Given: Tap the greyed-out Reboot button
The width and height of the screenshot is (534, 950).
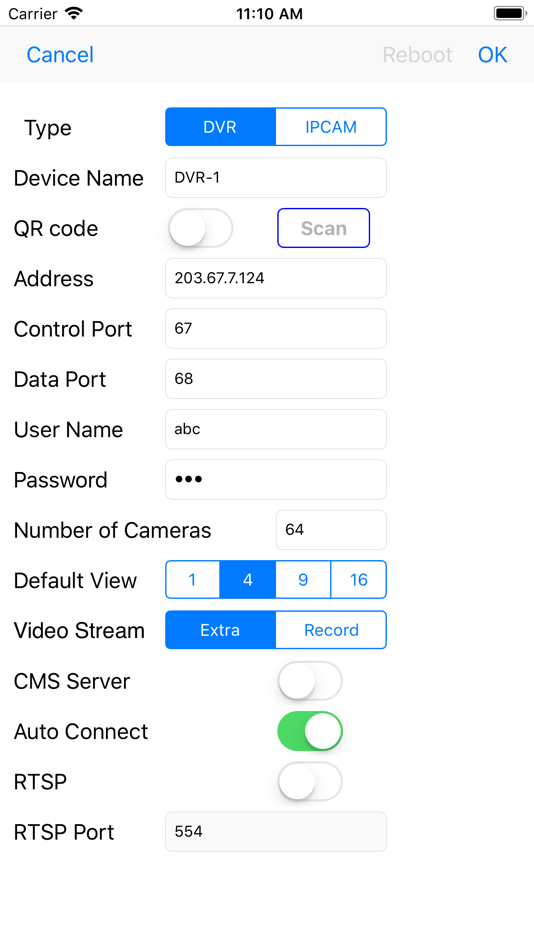Looking at the screenshot, I should coord(418,55).
